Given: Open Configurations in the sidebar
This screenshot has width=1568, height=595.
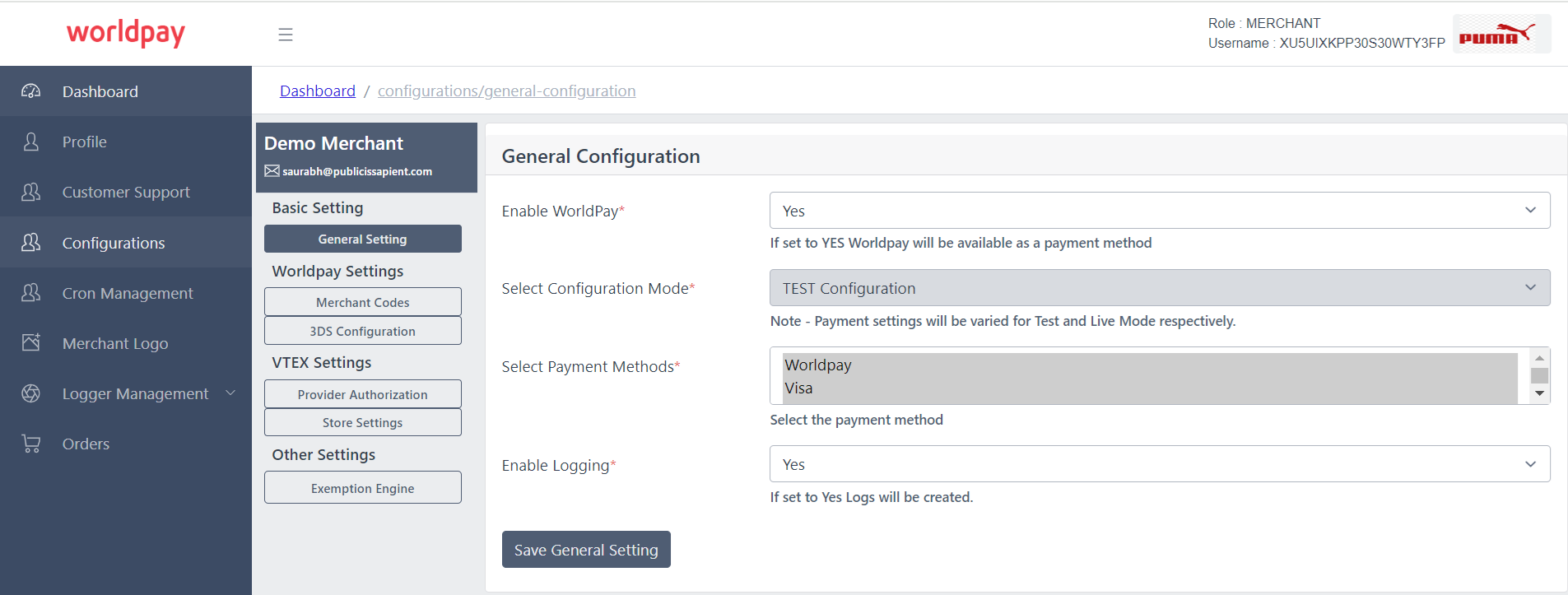Looking at the screenshot, I should (114, 243).
